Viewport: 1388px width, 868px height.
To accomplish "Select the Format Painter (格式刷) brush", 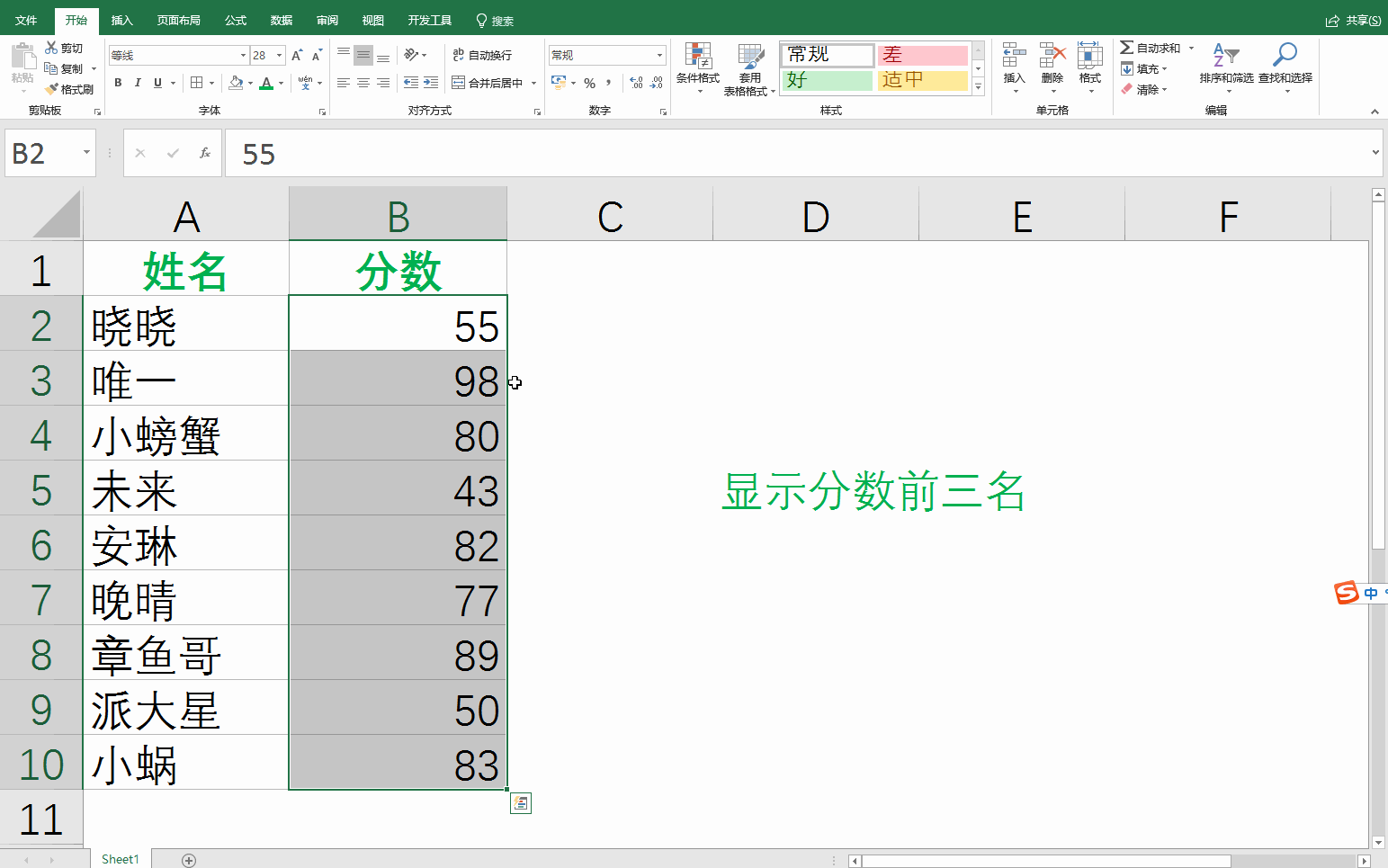I will pyautogui.click(x=52, y=89).
